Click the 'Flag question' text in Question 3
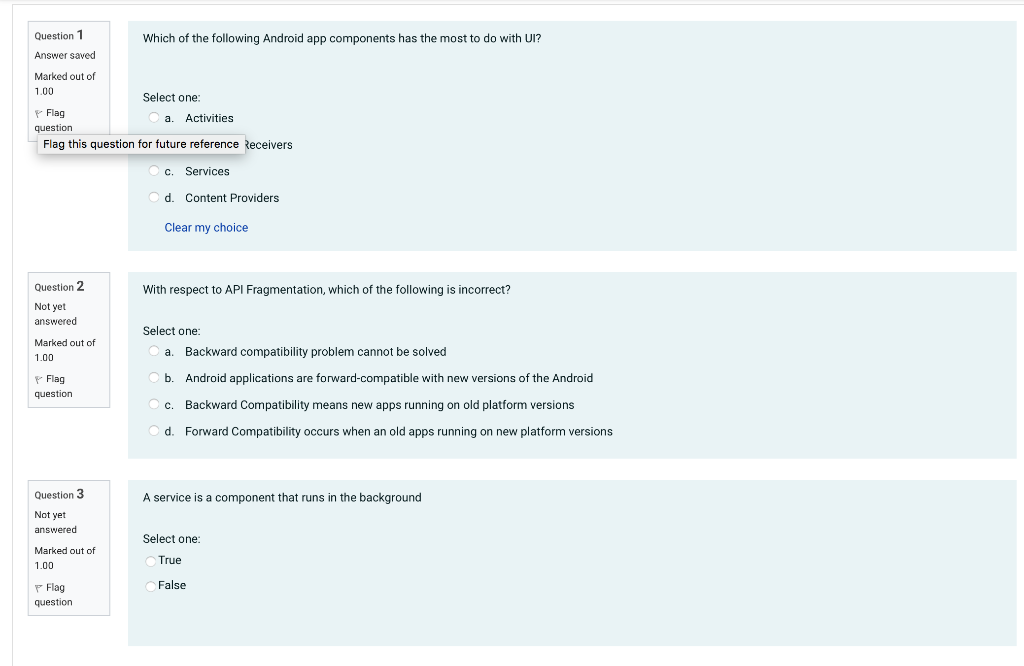This screenshot has width=1024, height=666. point(53,595)
